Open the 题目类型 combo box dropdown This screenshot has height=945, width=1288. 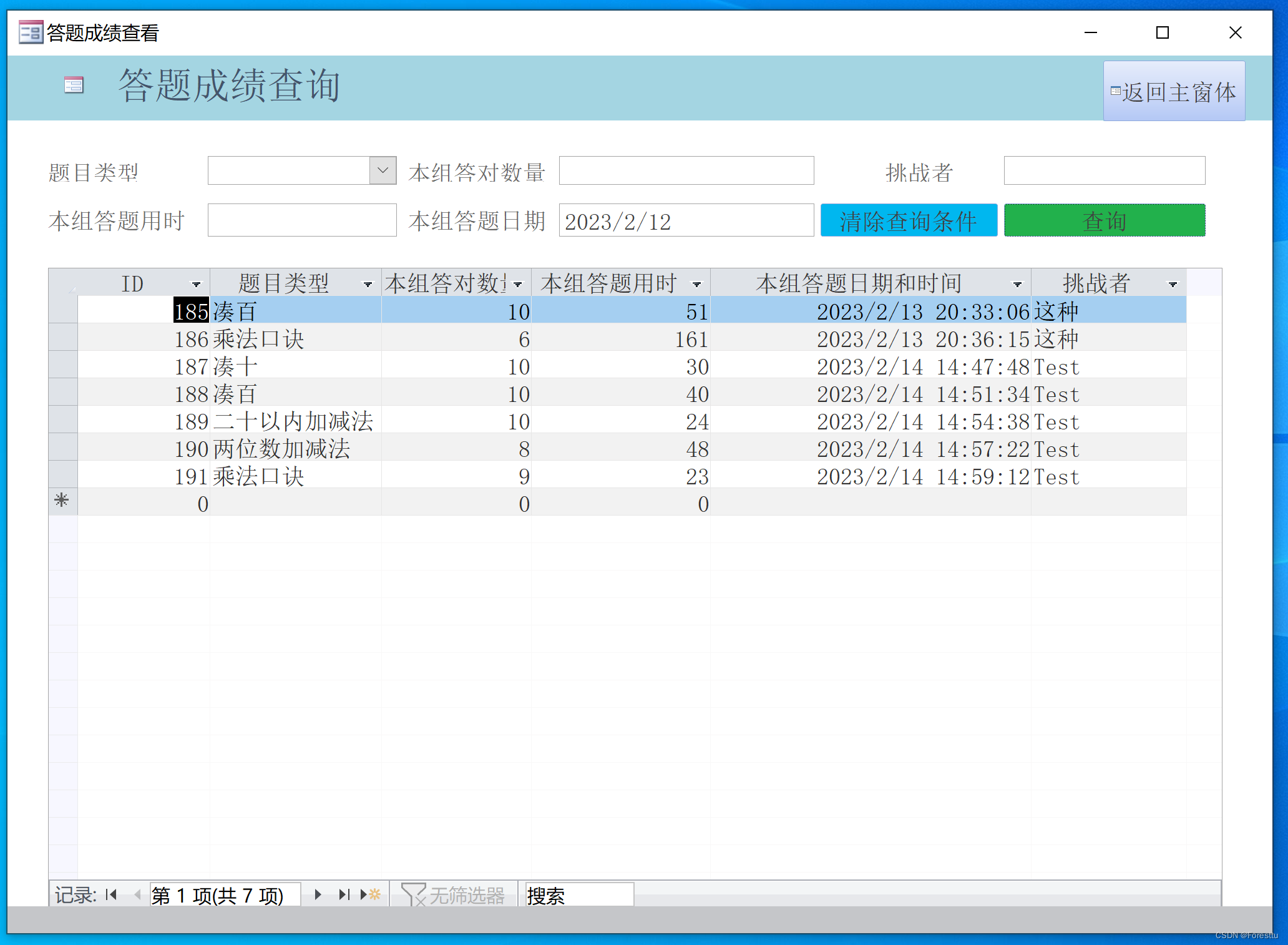tap(383, 170)
